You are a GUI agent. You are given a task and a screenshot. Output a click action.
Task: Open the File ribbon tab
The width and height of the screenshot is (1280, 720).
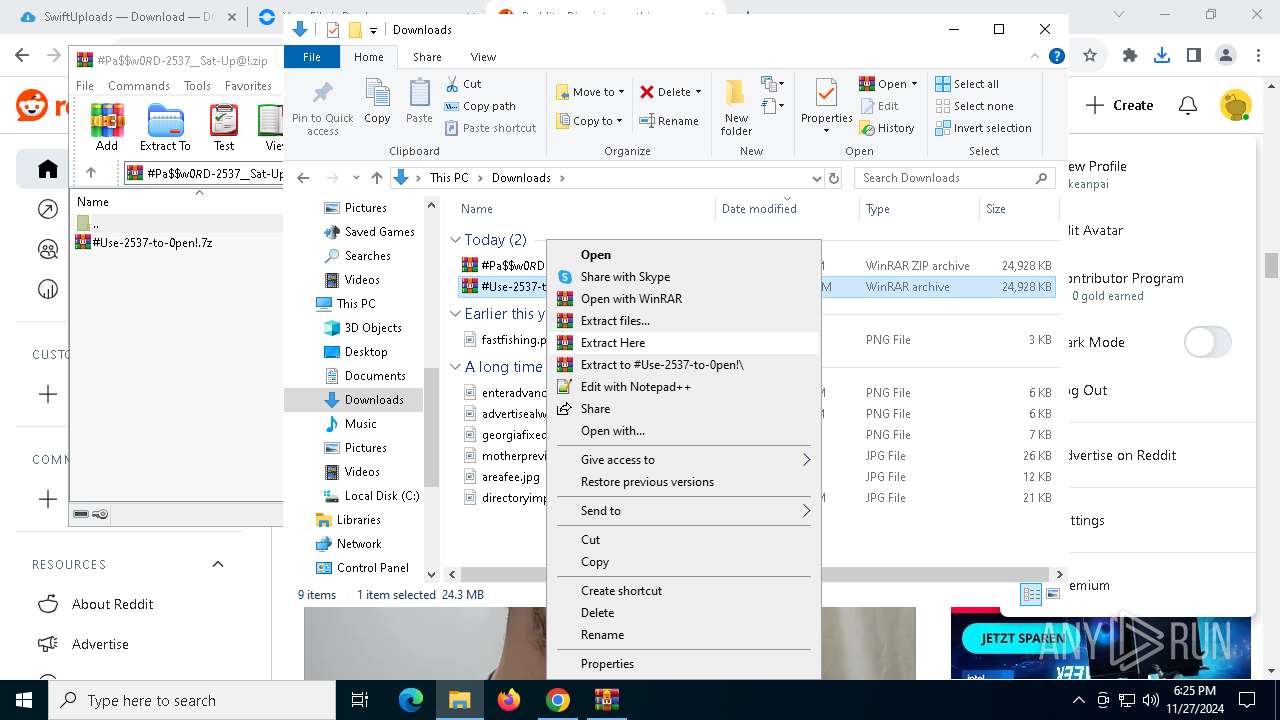[312, 57]
